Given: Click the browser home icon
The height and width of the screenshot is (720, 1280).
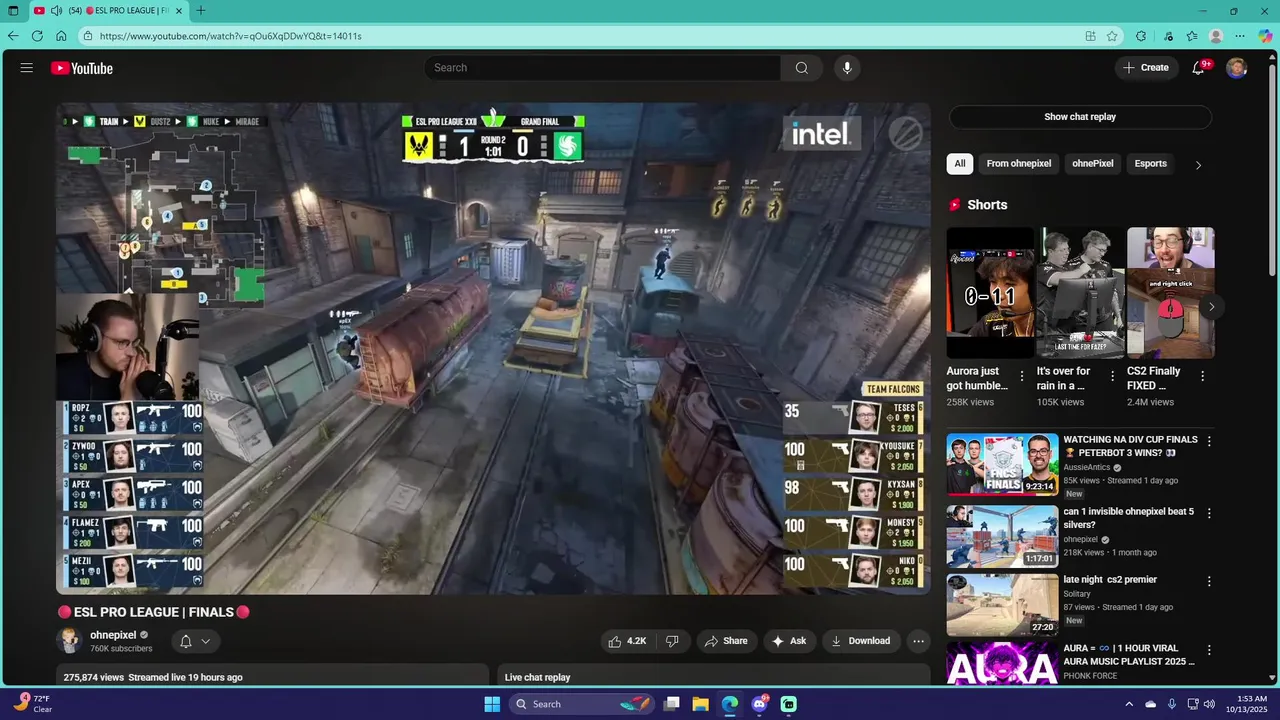Looking at the screenshot, I should (x=61, y=36).
